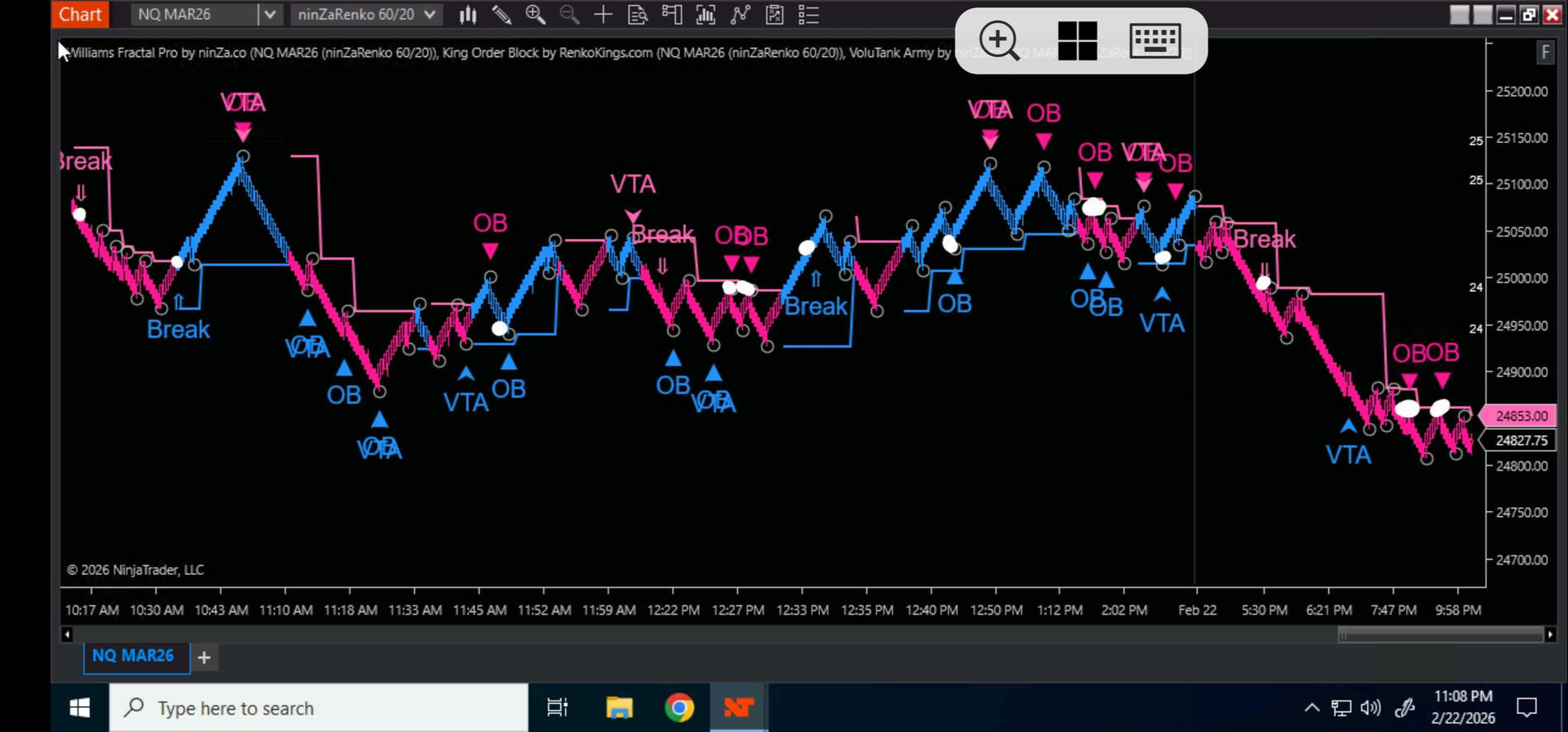The image size is (1568, 732).
Task: Open the chart properties list icon
Action: 808,15
